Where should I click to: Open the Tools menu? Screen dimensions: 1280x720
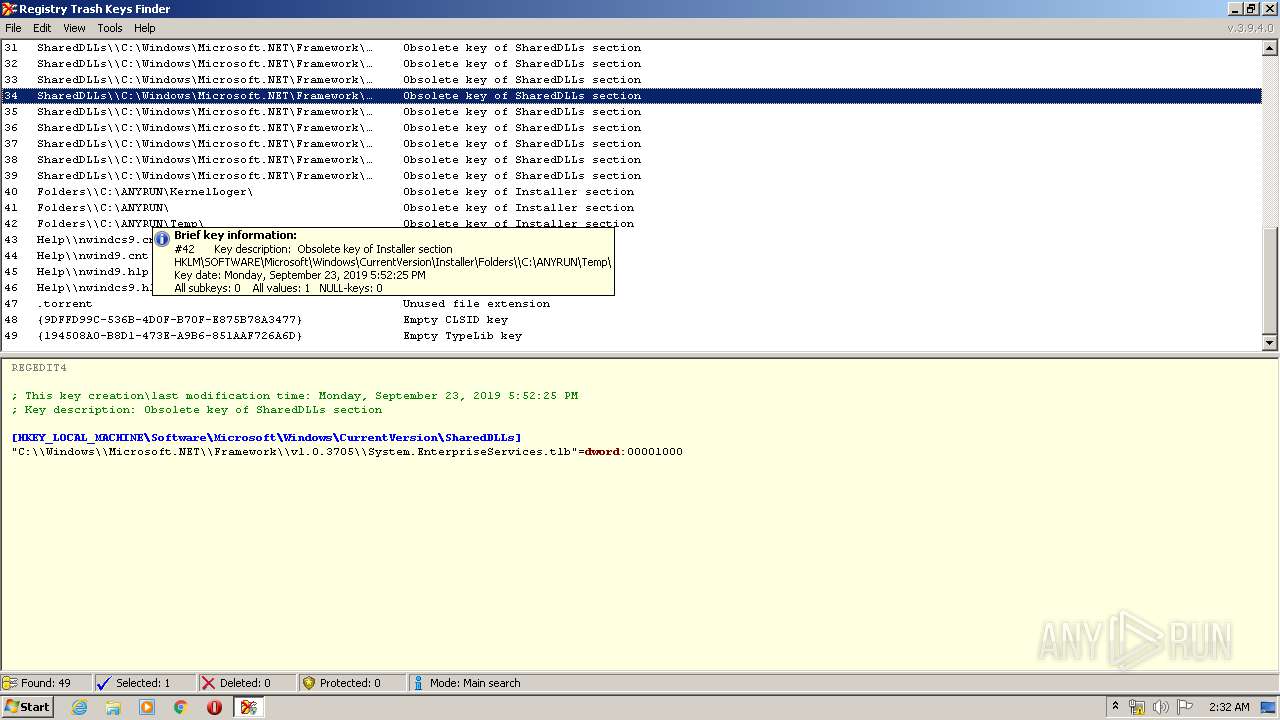tap(110, 28)
